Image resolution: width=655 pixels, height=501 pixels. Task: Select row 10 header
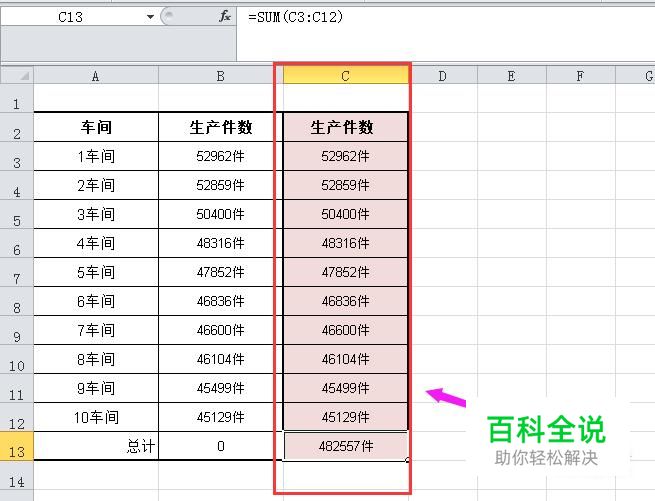coord(17,359)
